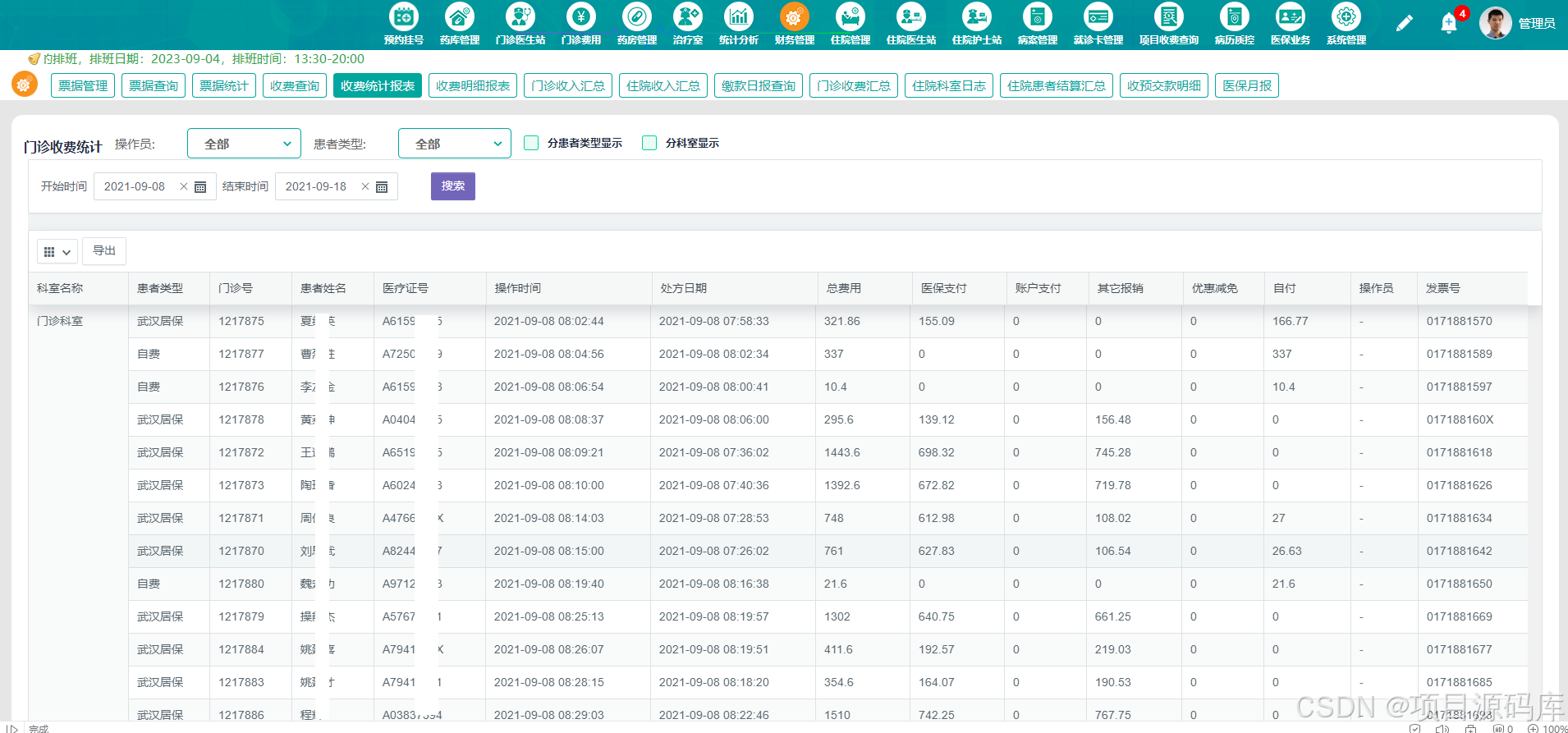The height and width of the screenshot is (733, 1568).
Task: Open the 缴款日报查询 tab
Action: (x=759, y=85)
